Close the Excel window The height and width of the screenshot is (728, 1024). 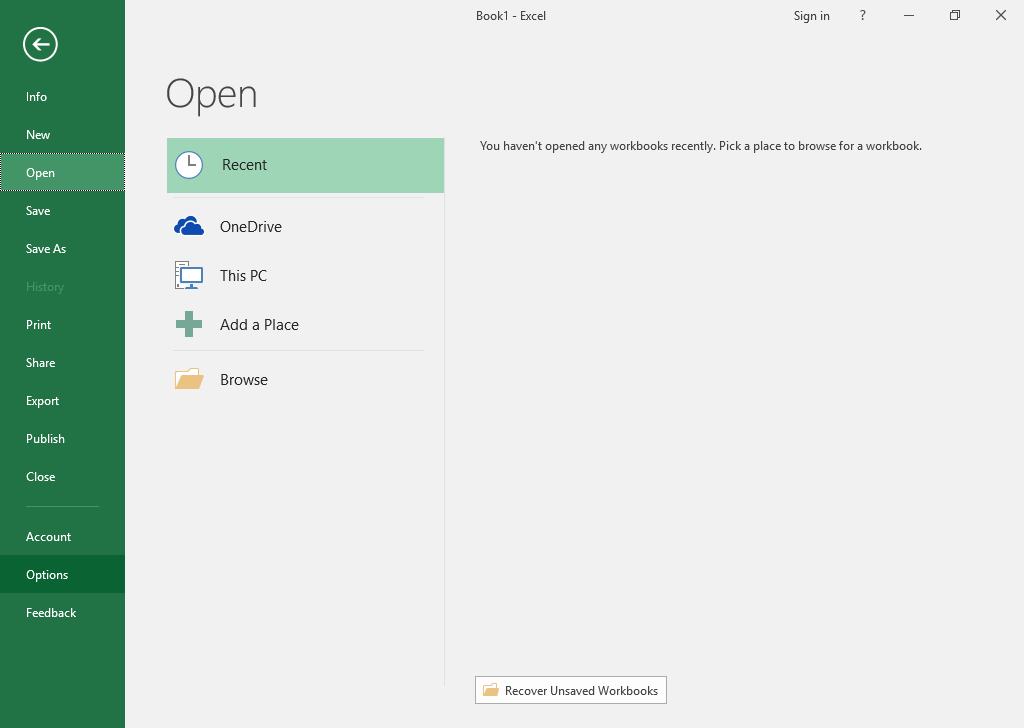click(1000, 15)
